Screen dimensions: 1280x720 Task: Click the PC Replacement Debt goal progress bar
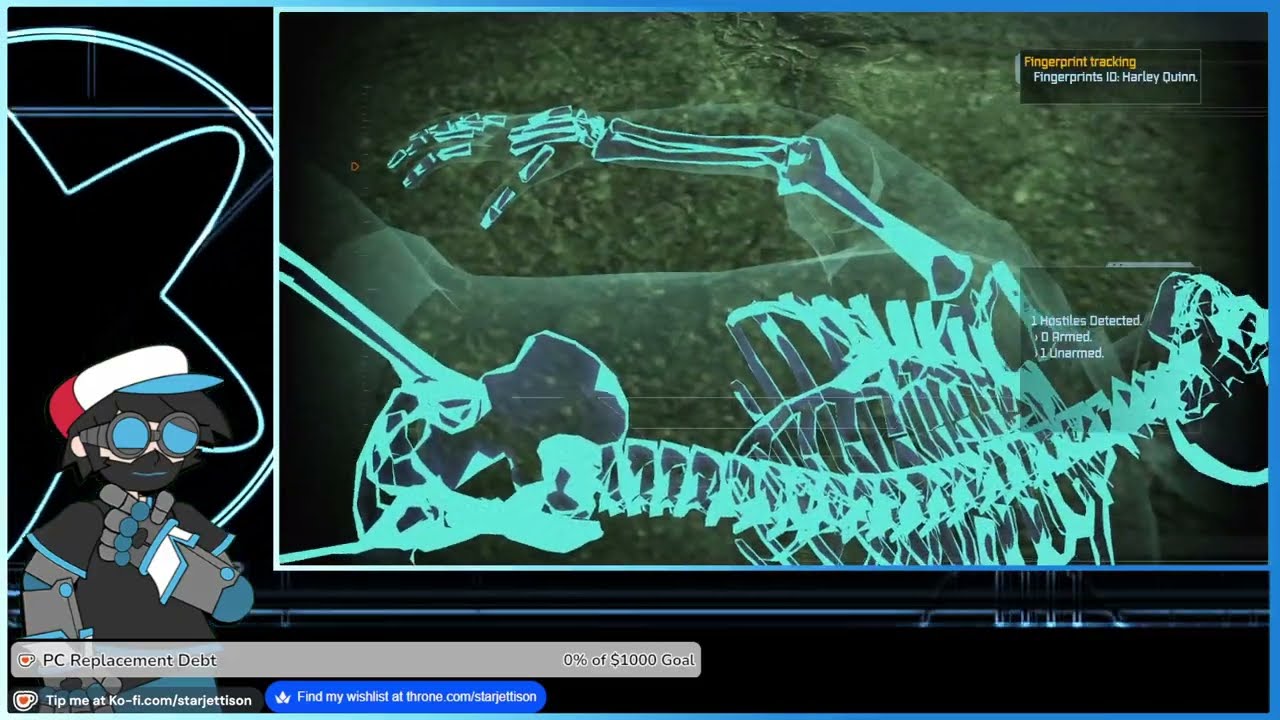(x=355, y=660)
